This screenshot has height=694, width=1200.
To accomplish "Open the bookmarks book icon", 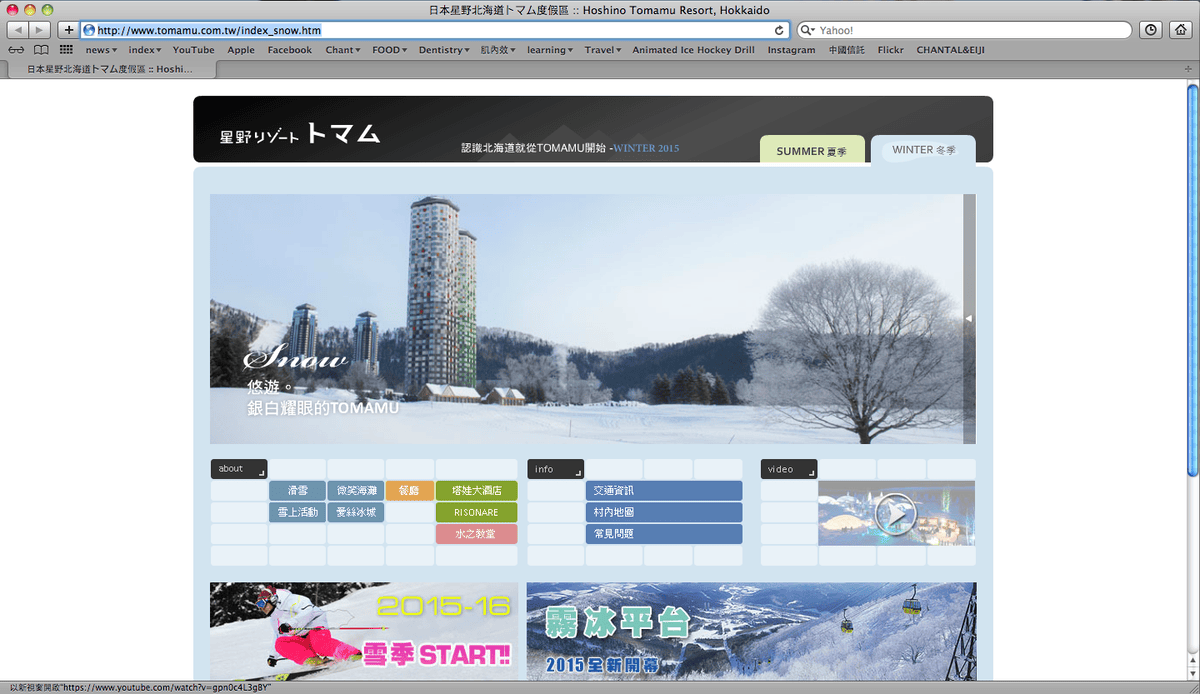I will coord(41,49).
